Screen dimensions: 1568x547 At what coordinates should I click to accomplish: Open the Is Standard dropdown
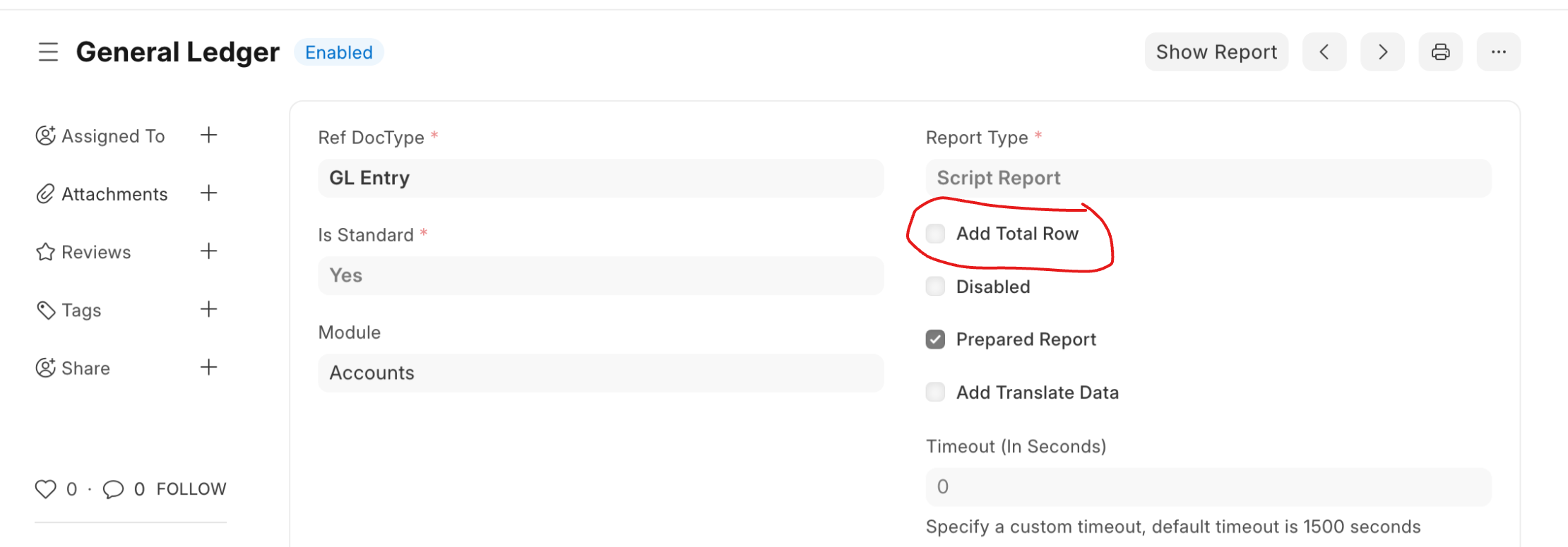601,275
